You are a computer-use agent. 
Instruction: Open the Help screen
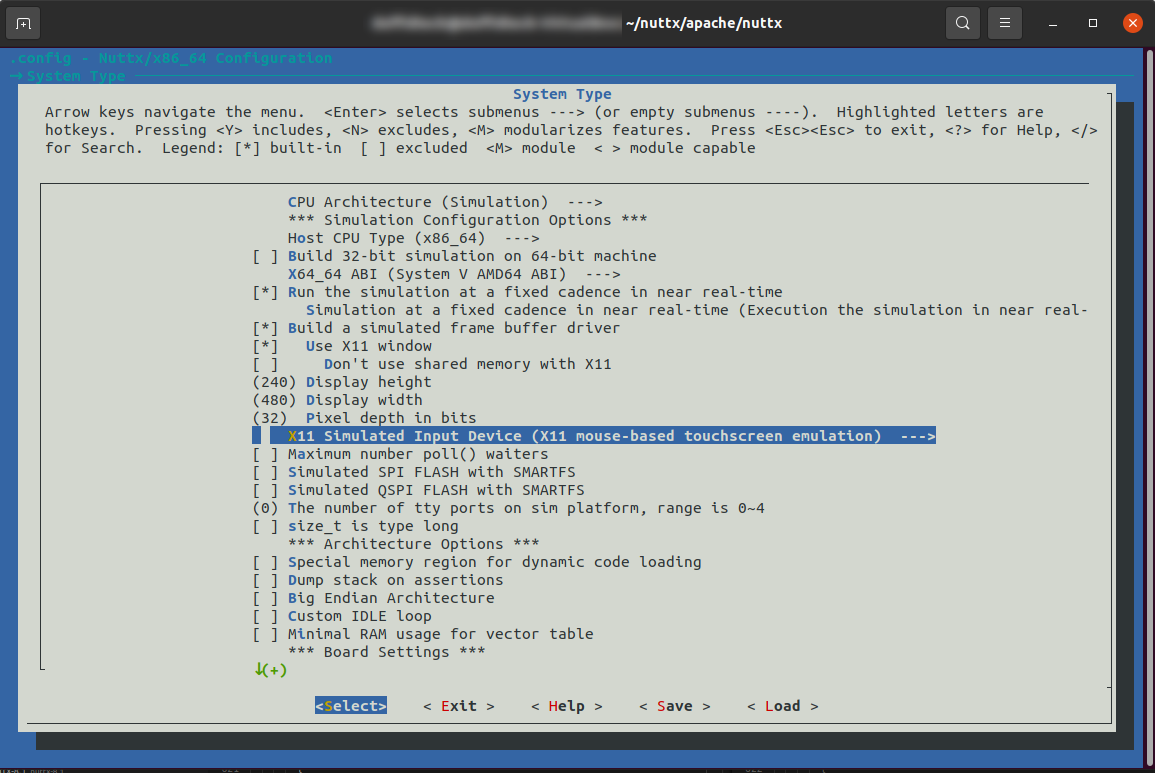pyautogui.click(x=567, y=706)
